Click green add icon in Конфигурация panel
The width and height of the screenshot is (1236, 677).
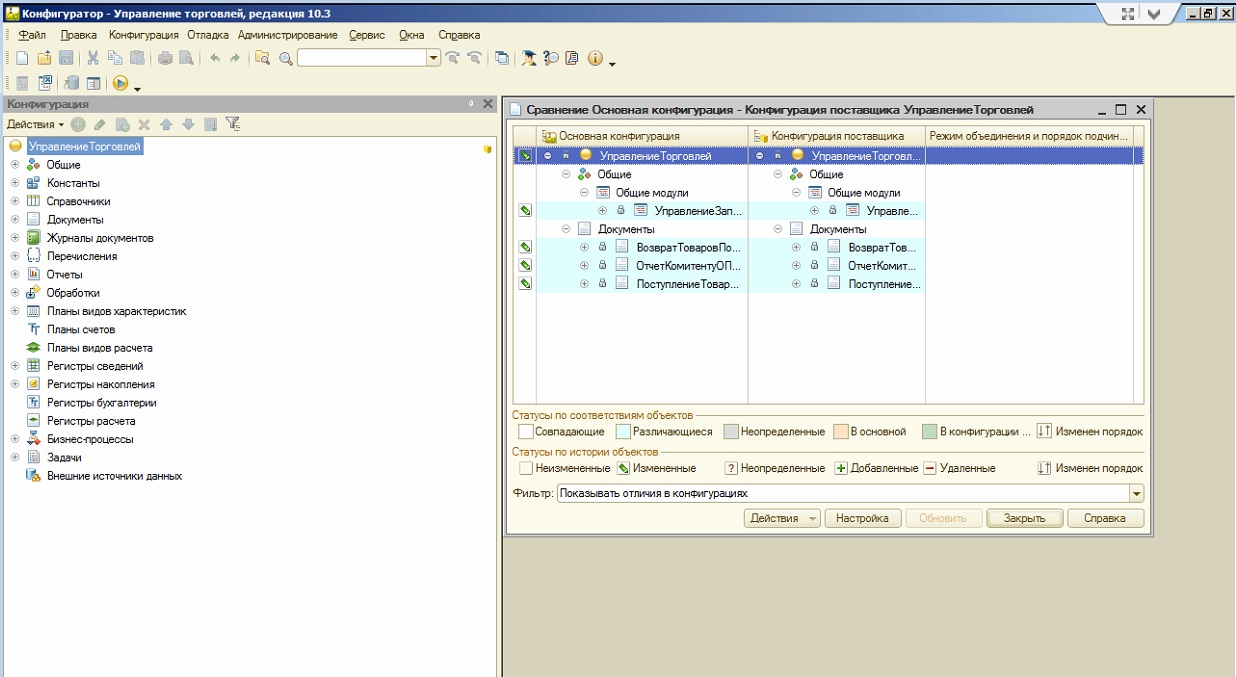[x=77, y=124]
